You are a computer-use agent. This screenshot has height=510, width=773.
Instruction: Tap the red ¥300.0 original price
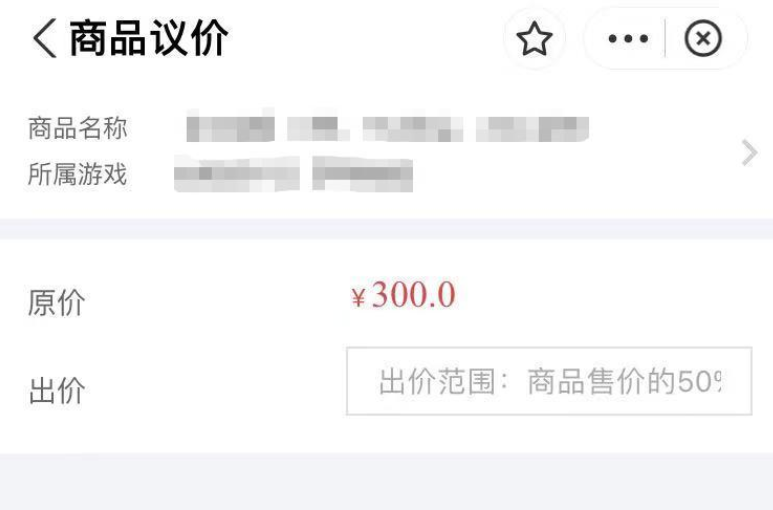click(404, 295)
